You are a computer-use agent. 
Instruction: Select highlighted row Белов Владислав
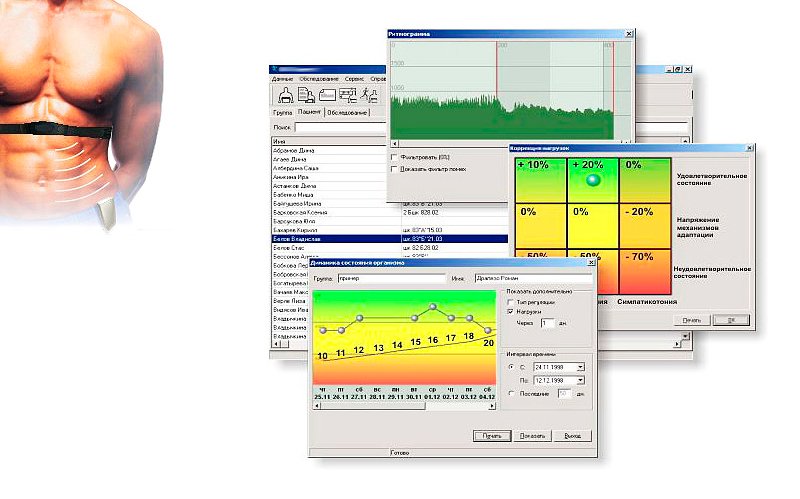[390, 239]
